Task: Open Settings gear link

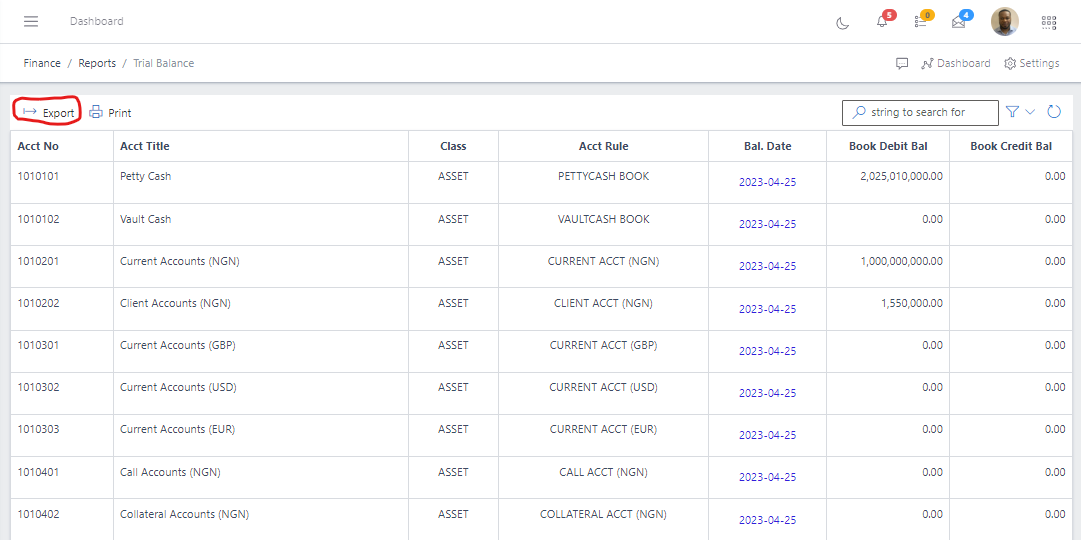Action: [x=1031, y=63]
